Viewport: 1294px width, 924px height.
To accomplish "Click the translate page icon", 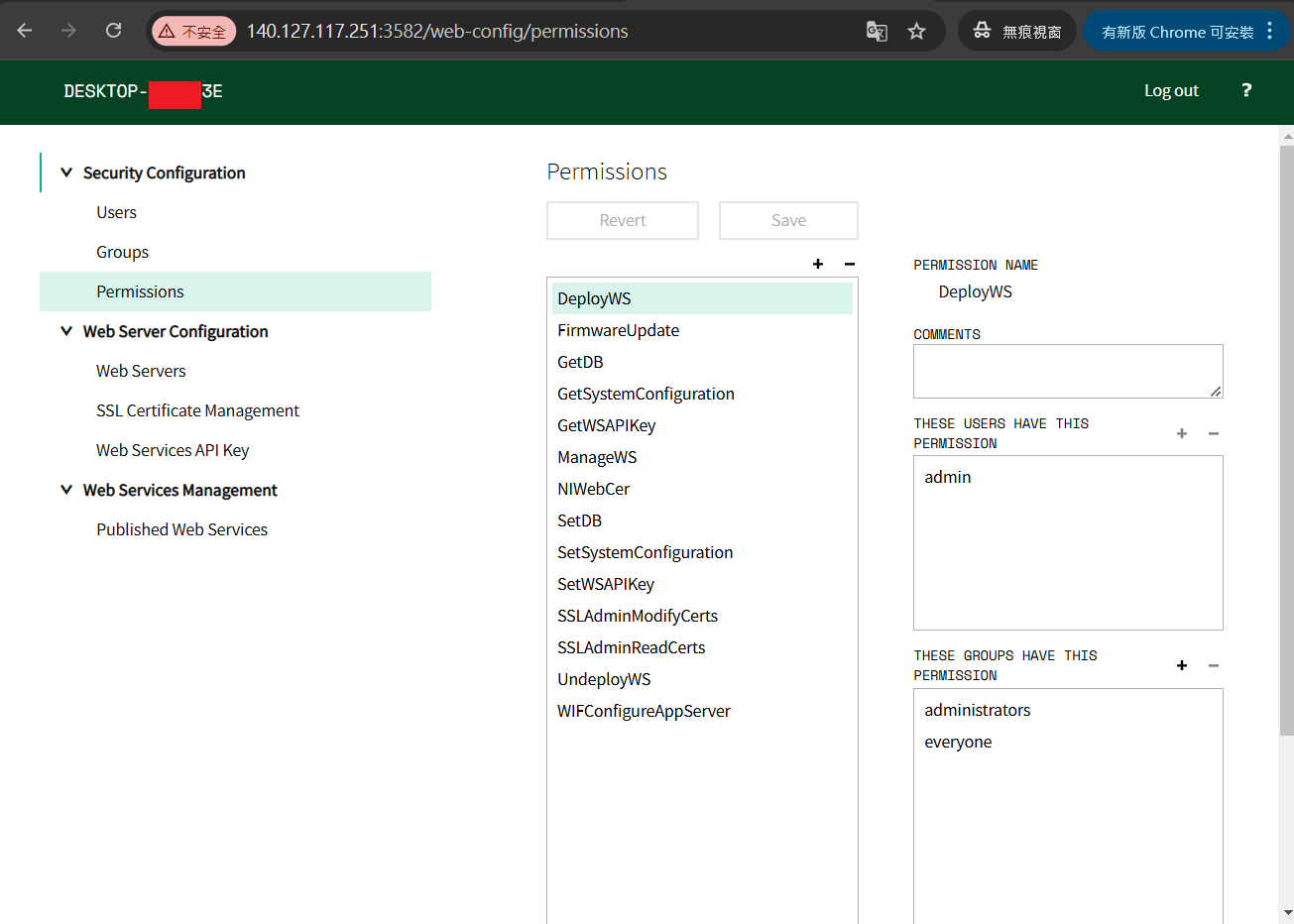I will tap(877, 32).
